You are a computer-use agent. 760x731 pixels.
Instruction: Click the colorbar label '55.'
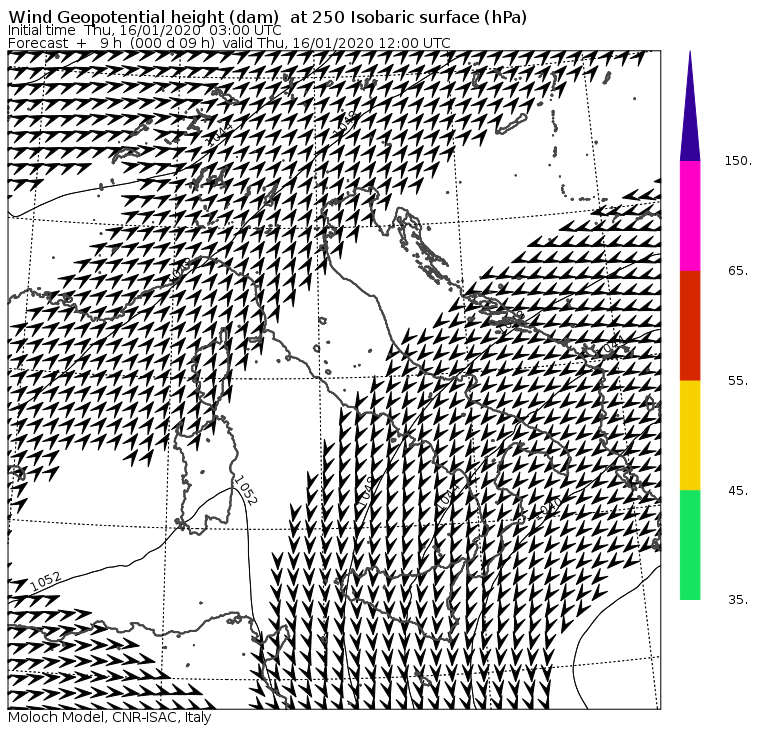click(x=738, y=381)
